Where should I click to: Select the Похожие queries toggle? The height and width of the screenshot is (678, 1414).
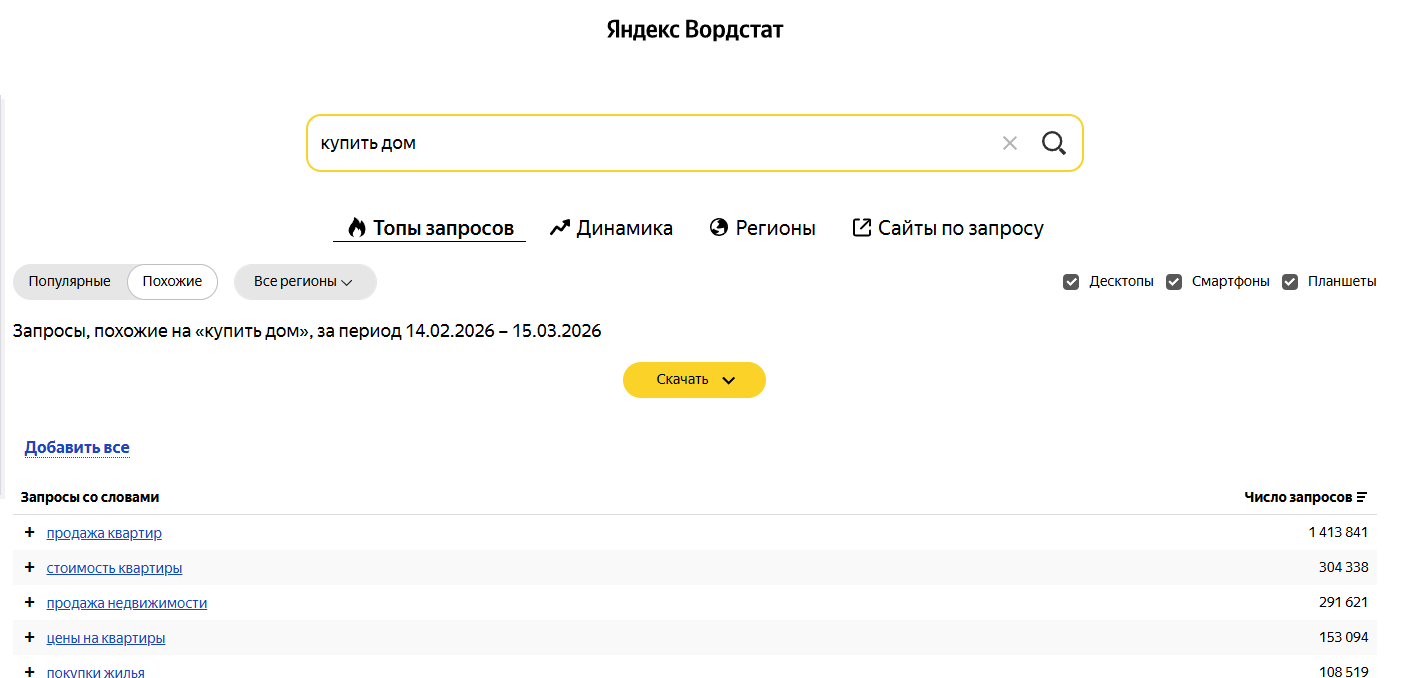click(172, 282)
